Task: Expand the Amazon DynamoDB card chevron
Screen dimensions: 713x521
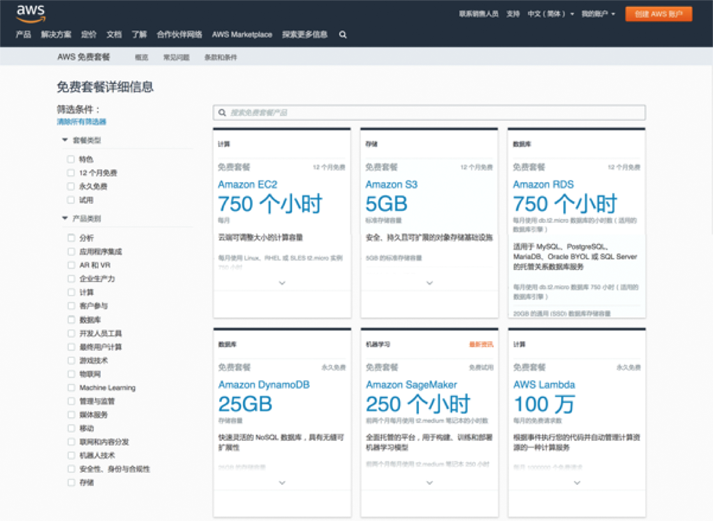Action: [x=282, y=483]
